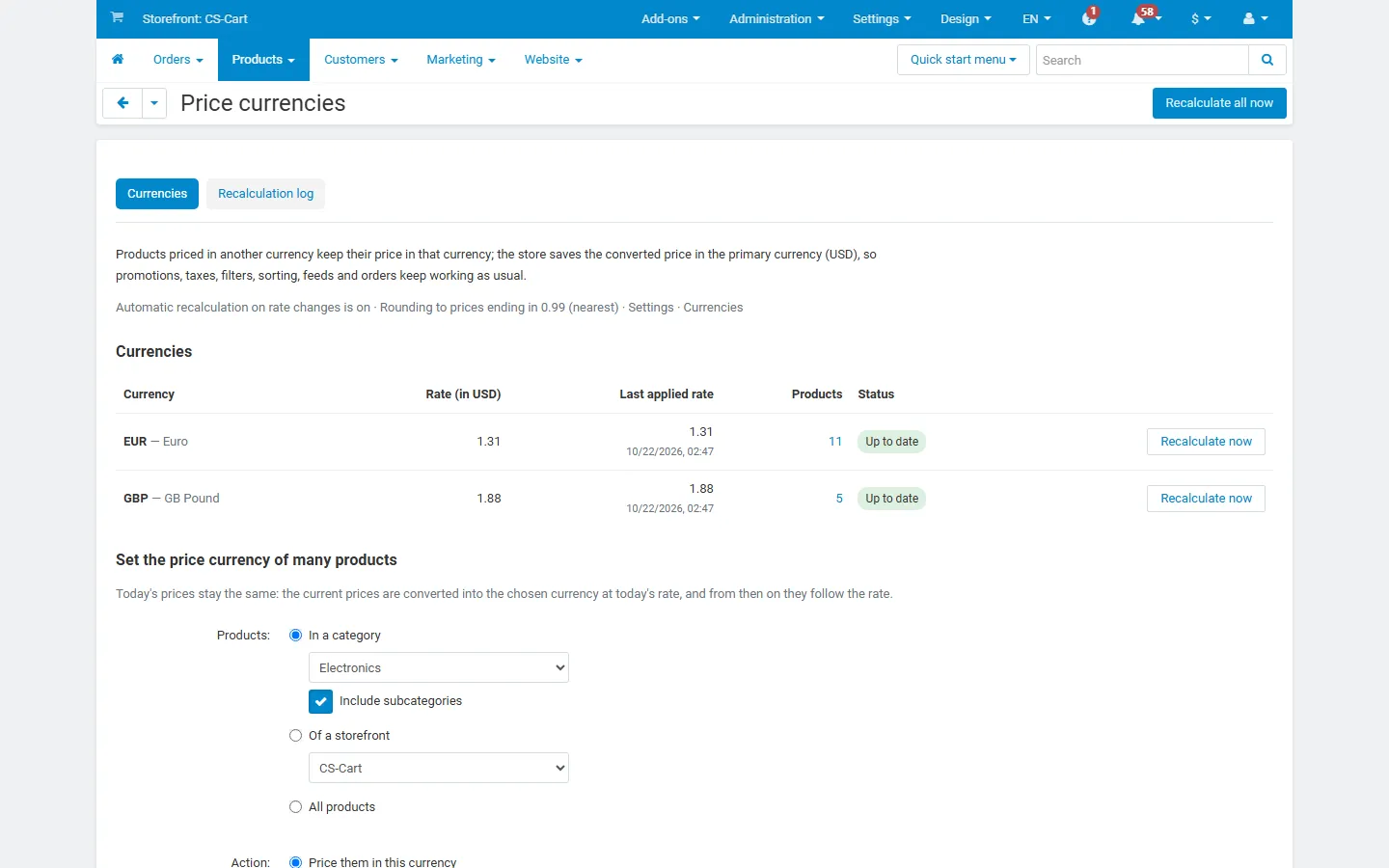
Task: Select Price them in this currency radio
Action: (x=296, y=862)
